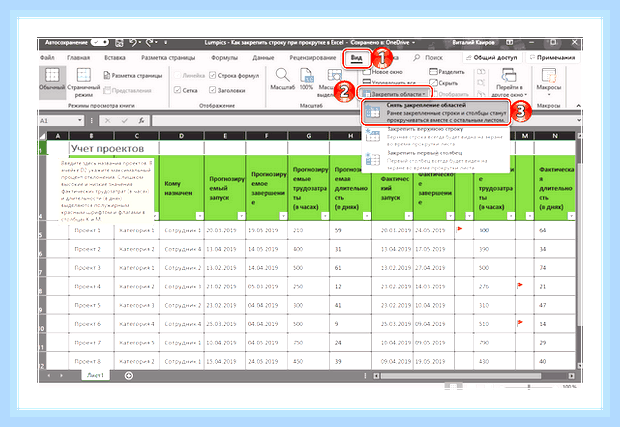
Task: Click red flag in Проект 4 row
Action: click(x=520, y=285)
